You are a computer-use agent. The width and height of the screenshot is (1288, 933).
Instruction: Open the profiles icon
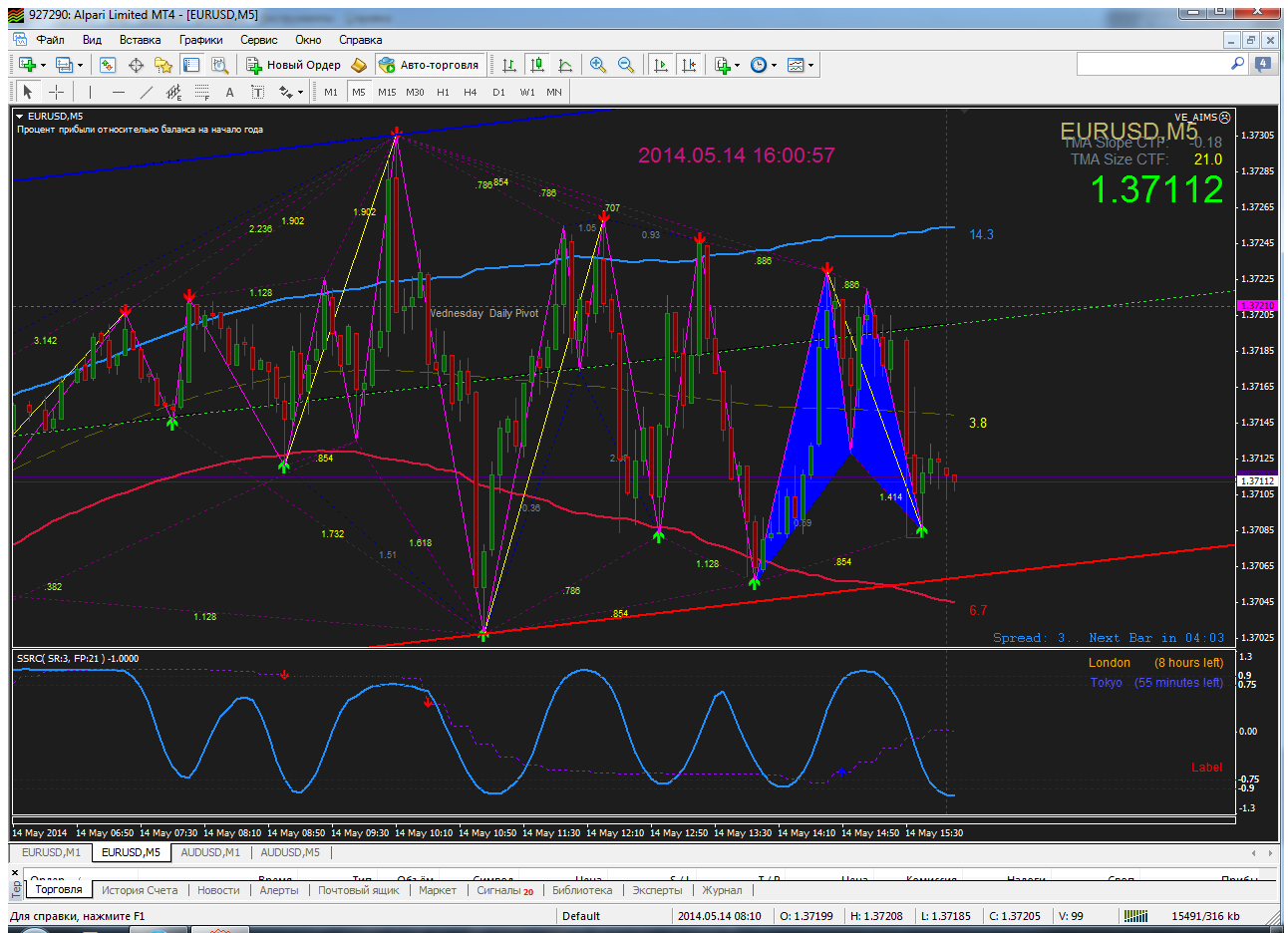65,65
